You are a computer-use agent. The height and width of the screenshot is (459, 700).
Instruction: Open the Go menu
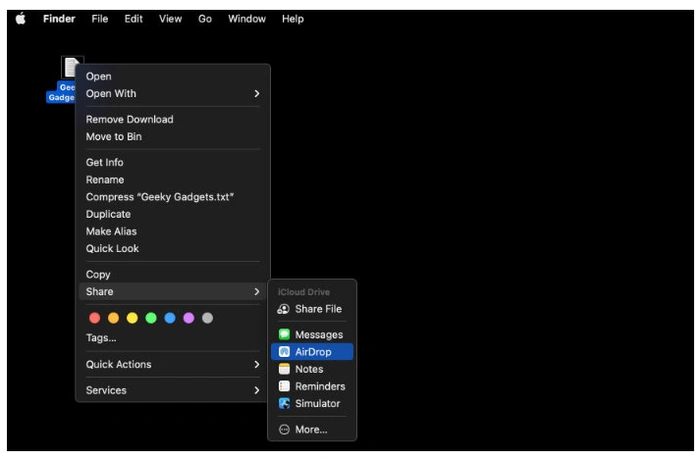[x=205, y=19]
